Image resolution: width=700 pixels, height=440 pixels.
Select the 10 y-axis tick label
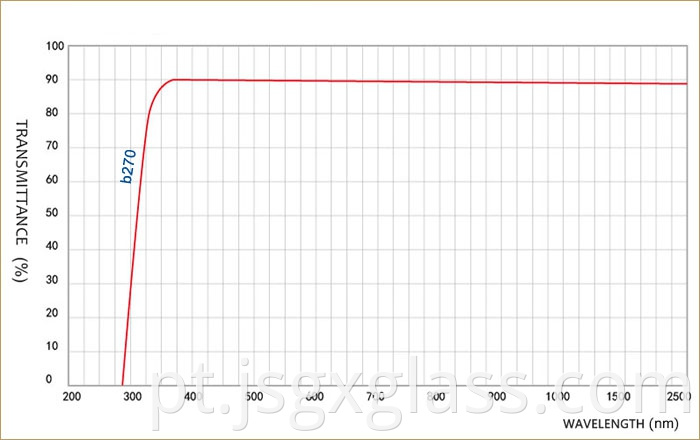56,349
